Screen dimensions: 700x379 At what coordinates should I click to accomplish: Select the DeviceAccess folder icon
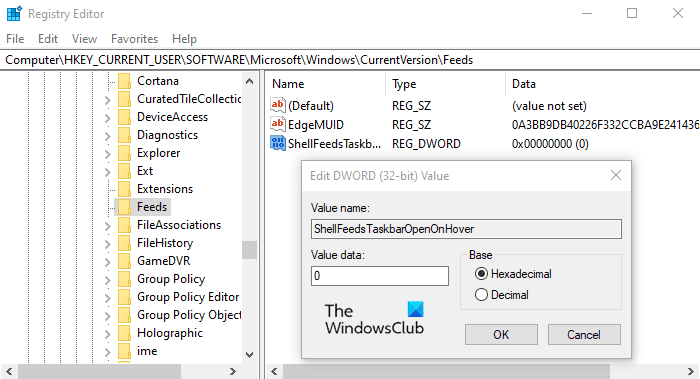(x=125, y=117)
